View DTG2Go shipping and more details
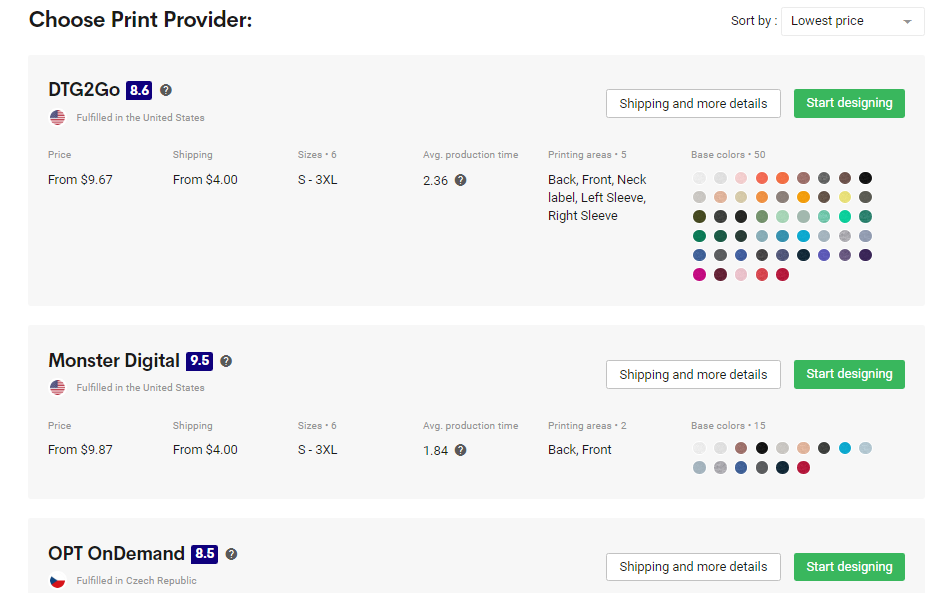 [693, 103]
